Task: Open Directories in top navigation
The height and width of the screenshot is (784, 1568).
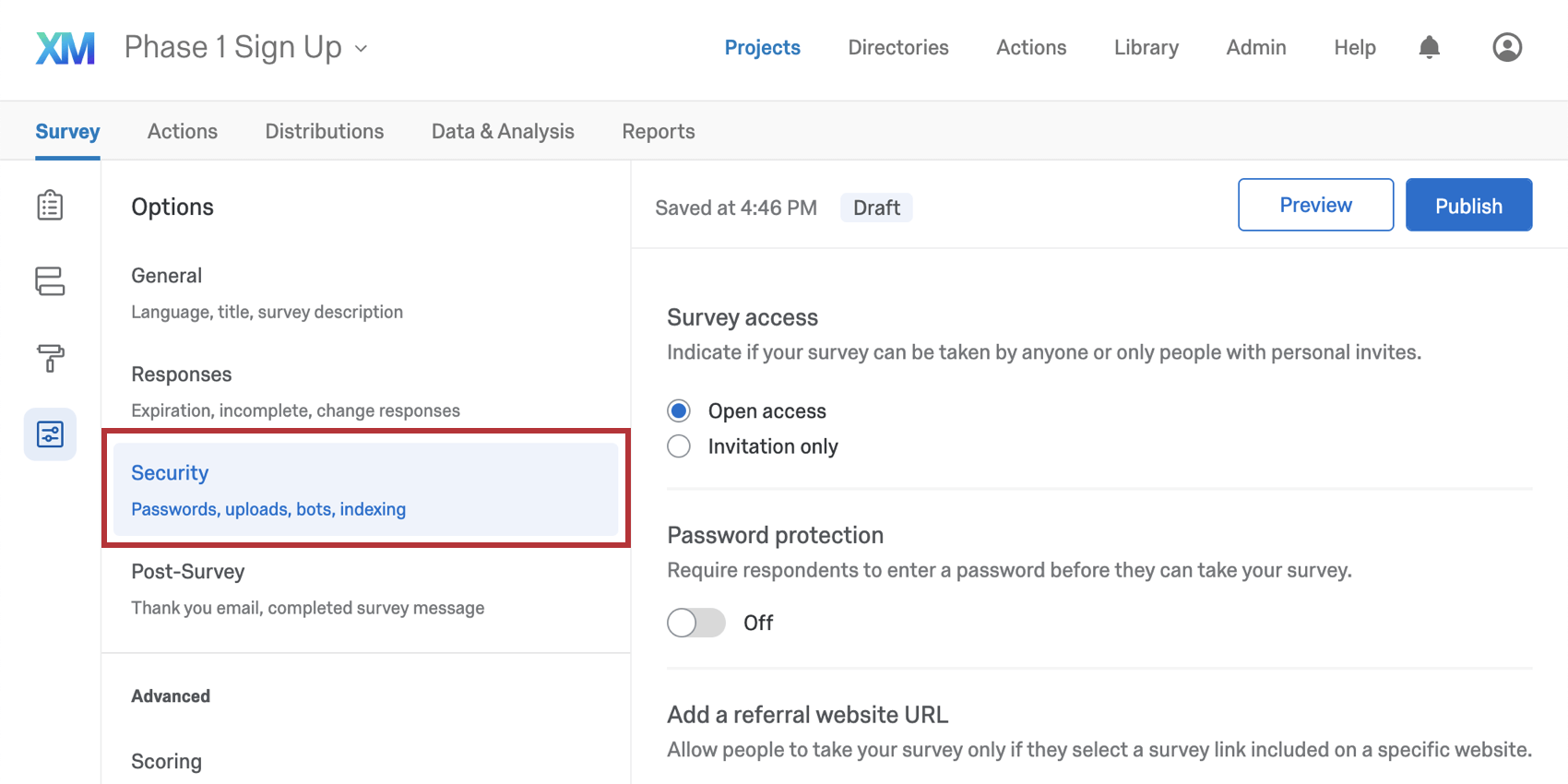Action: [x=897, y=47]
